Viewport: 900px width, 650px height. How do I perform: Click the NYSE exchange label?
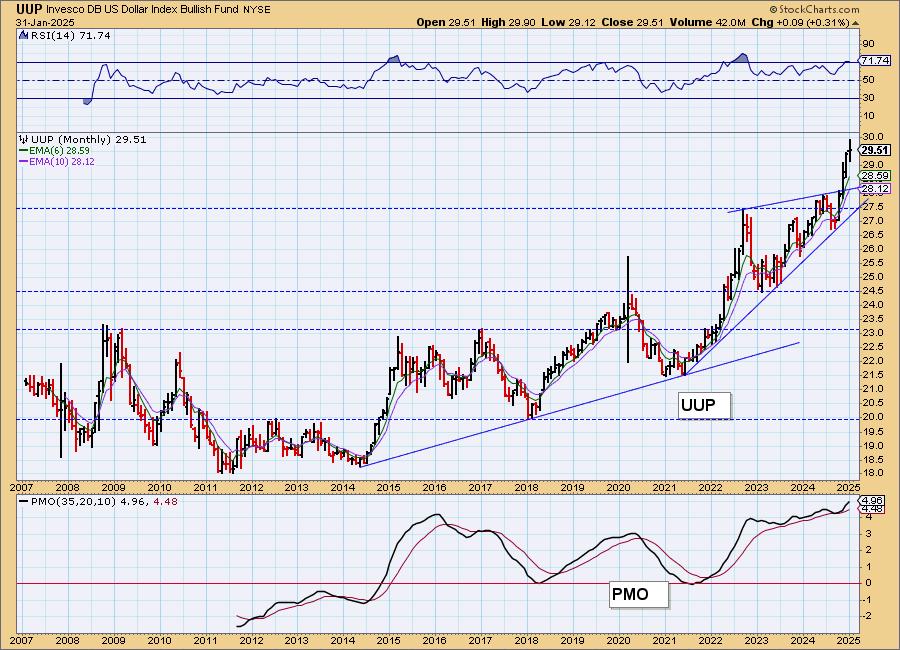click(257, 10)
